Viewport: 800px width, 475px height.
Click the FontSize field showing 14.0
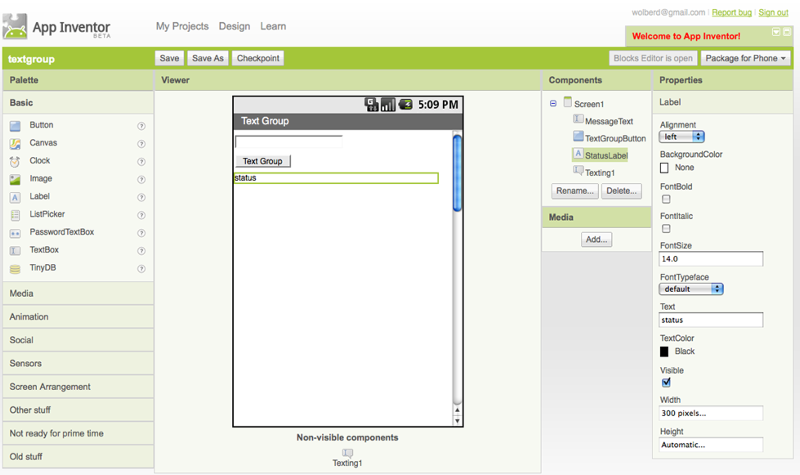pyautogui.click(x=711, y=259)
